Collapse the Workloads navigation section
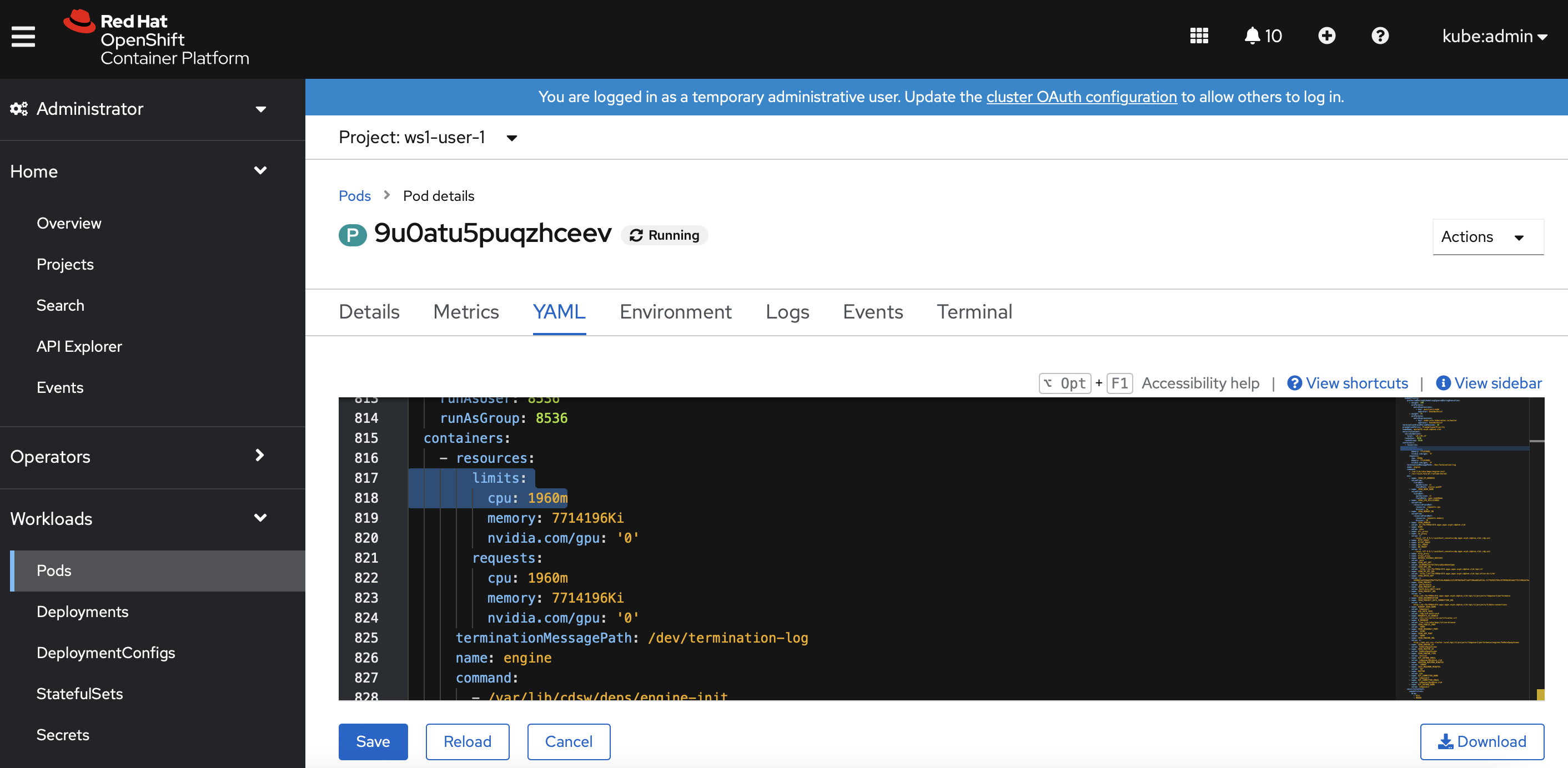 coord(139,518)
